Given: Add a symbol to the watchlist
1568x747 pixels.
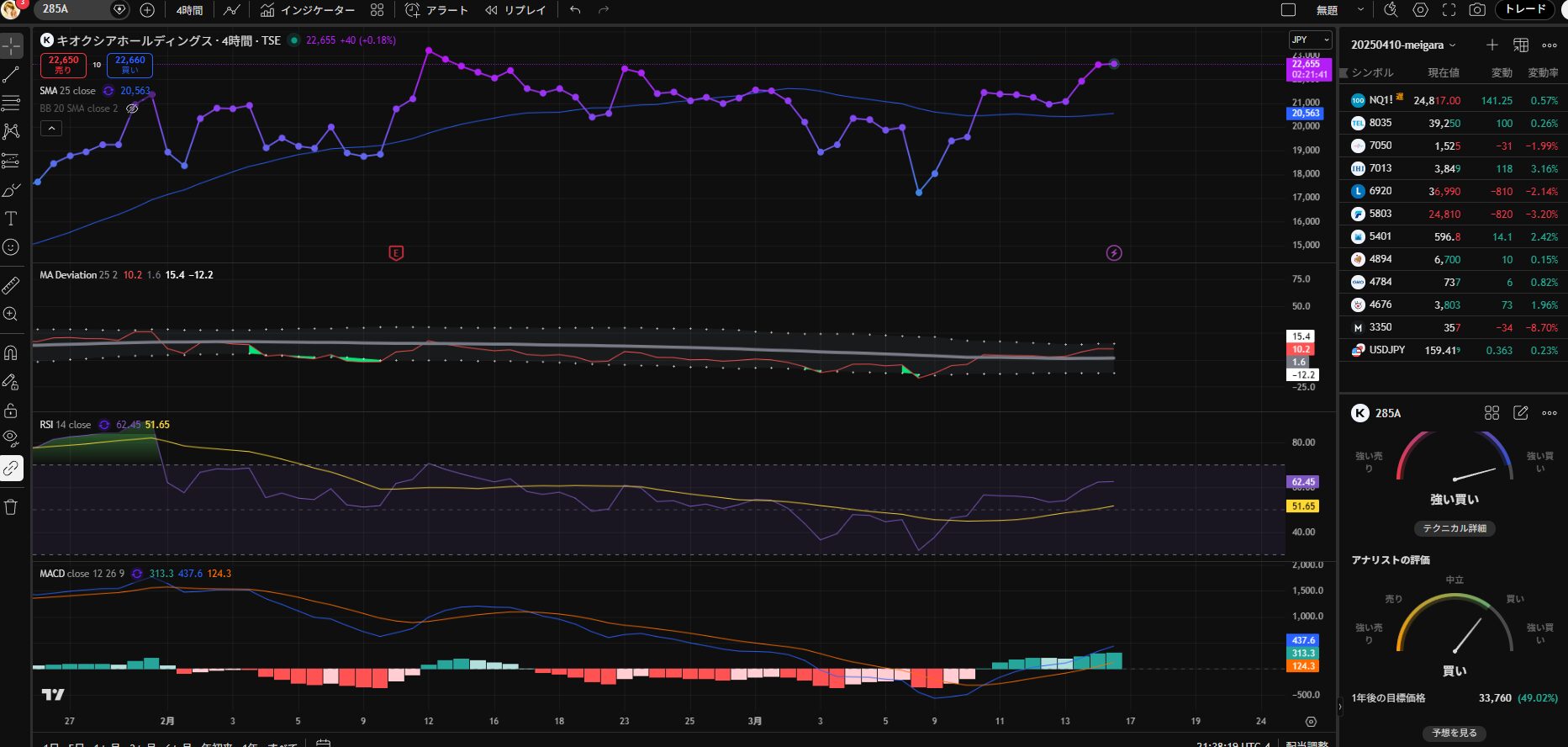Looking at the screenshot, I should (x=1491, y=45).
